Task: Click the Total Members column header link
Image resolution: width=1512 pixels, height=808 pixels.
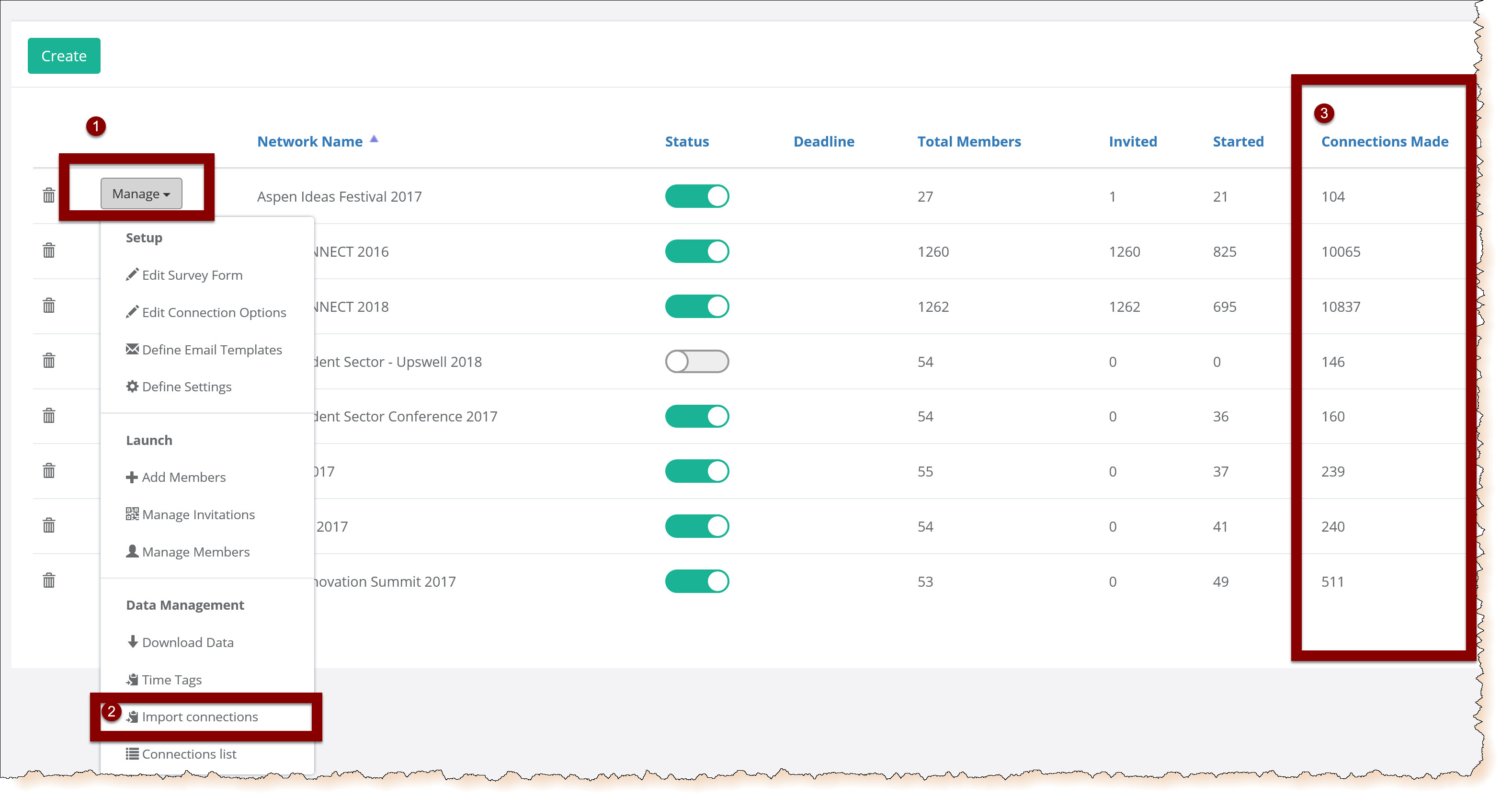Action: point(968,141)
